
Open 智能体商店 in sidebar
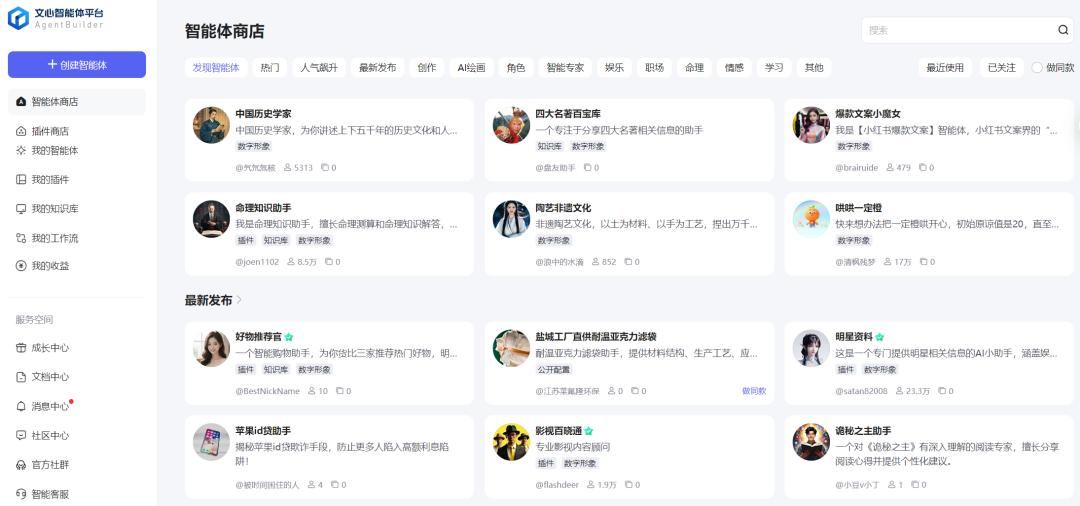coord(76,102)
